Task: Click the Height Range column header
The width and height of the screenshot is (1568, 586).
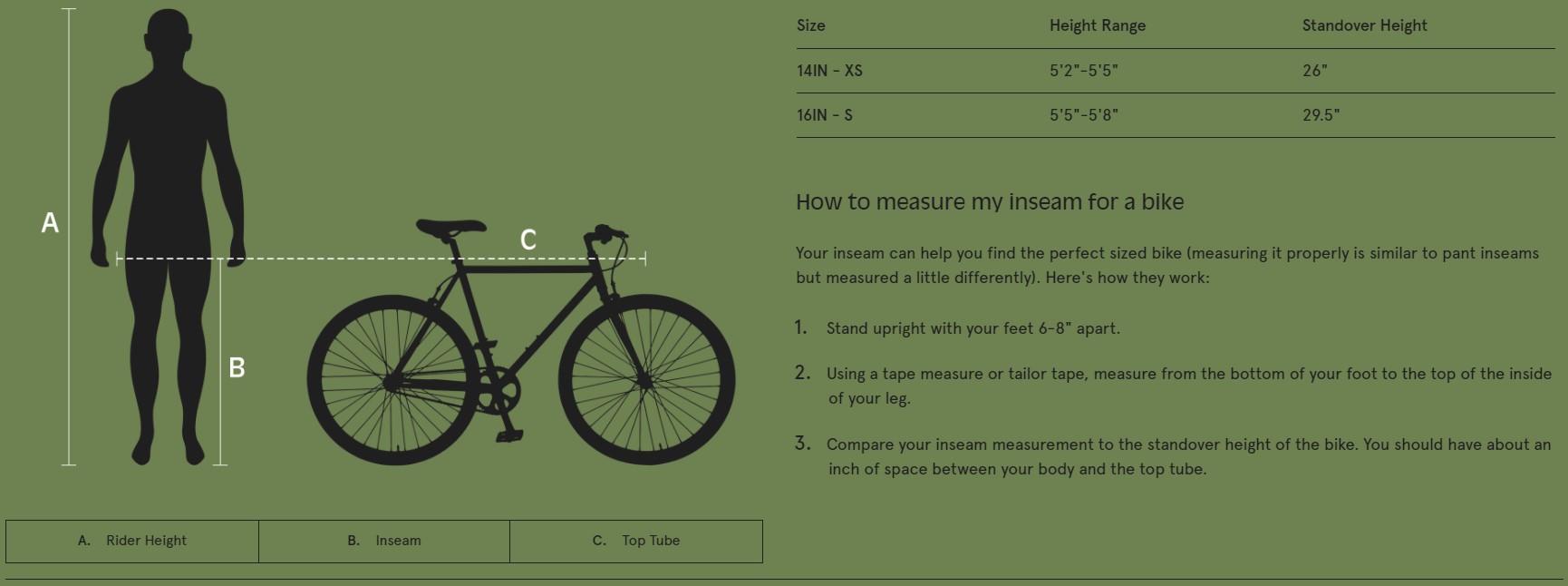Action: click(x=1098, y=25)
